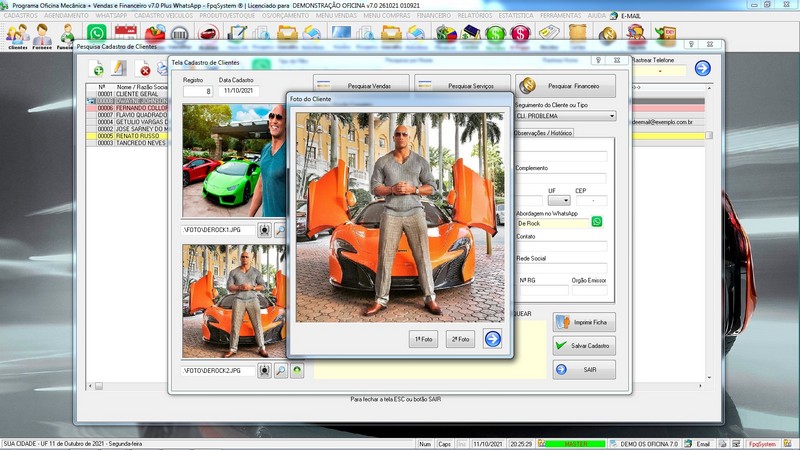800x450 pixels.
Task: Click Pesquisar Financeiro button
Action: coord(565,86)
